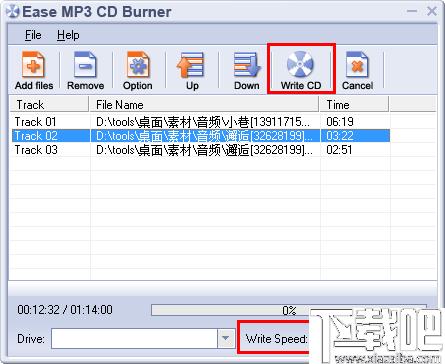
Task: Select the Track 03 row
Action: [201, 150]
